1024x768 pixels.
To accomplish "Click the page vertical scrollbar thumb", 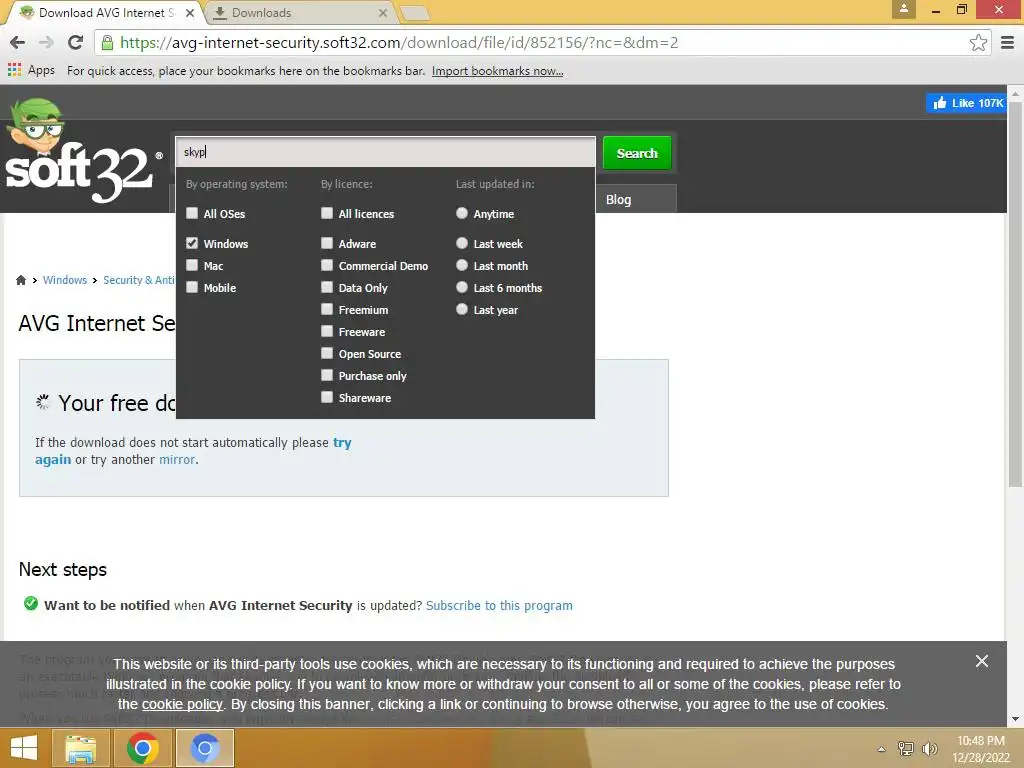I will pos(1015,294).
